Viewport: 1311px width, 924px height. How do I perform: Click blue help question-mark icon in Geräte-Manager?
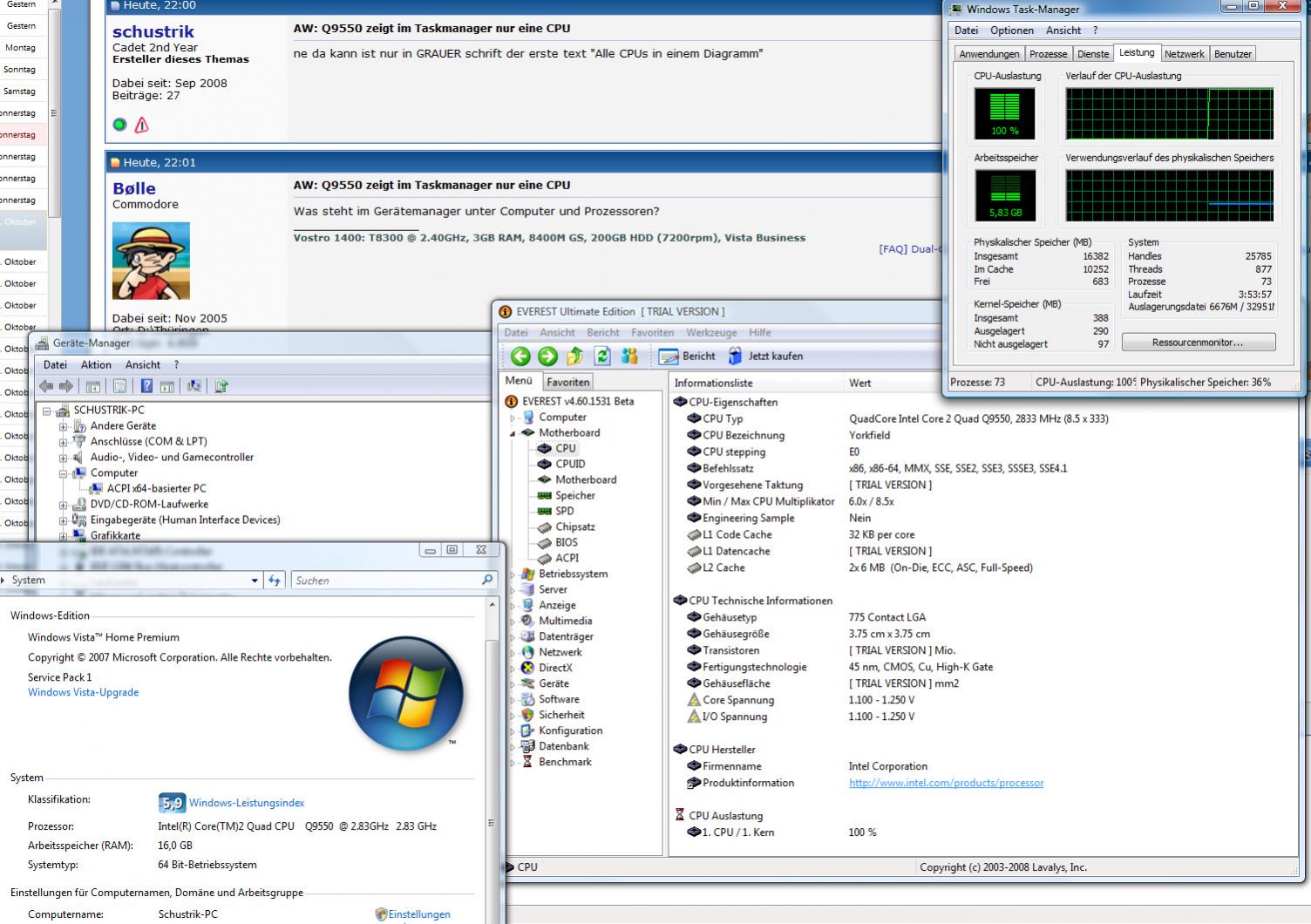146,386
